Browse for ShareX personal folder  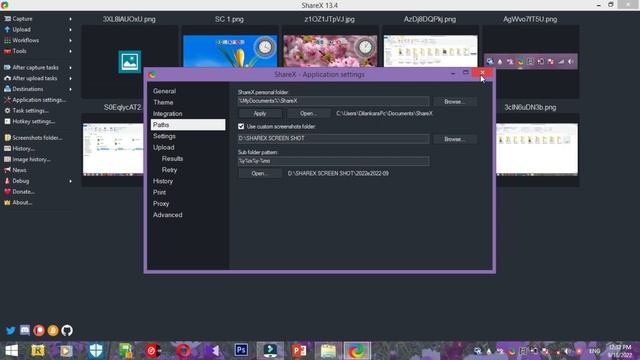(455, 101)
